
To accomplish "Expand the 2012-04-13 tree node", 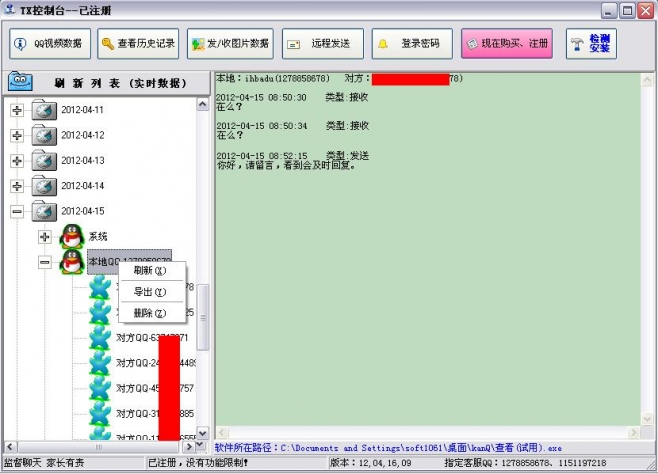I will [x=17, y=161].
